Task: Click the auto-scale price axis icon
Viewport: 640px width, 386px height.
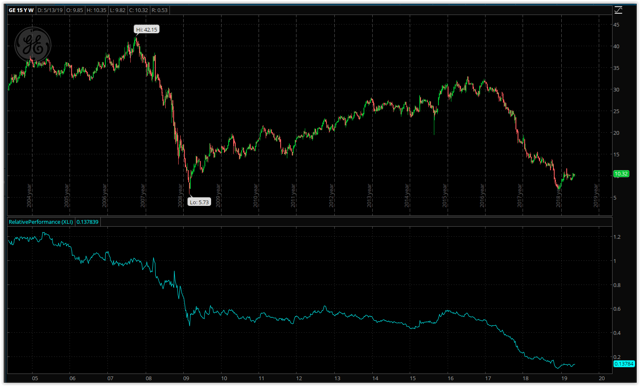Action: [618, 10]
